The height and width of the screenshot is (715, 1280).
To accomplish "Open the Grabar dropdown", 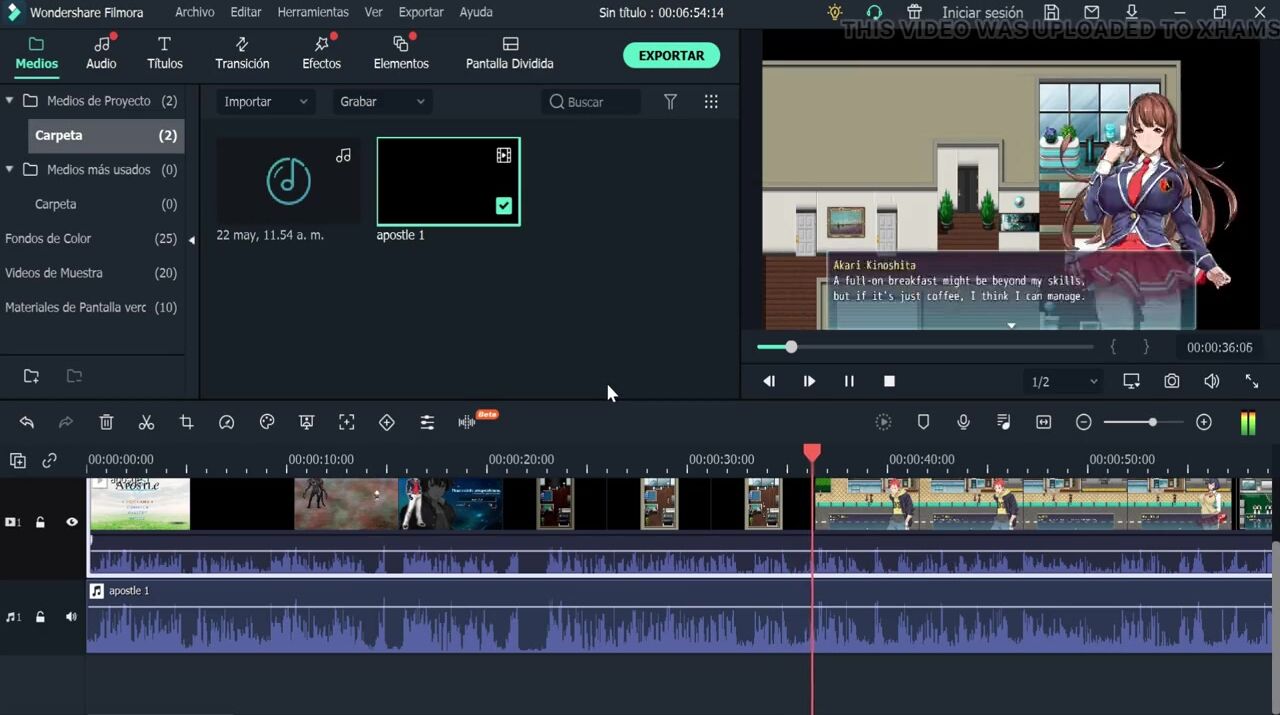I will [x=381, y=102].
